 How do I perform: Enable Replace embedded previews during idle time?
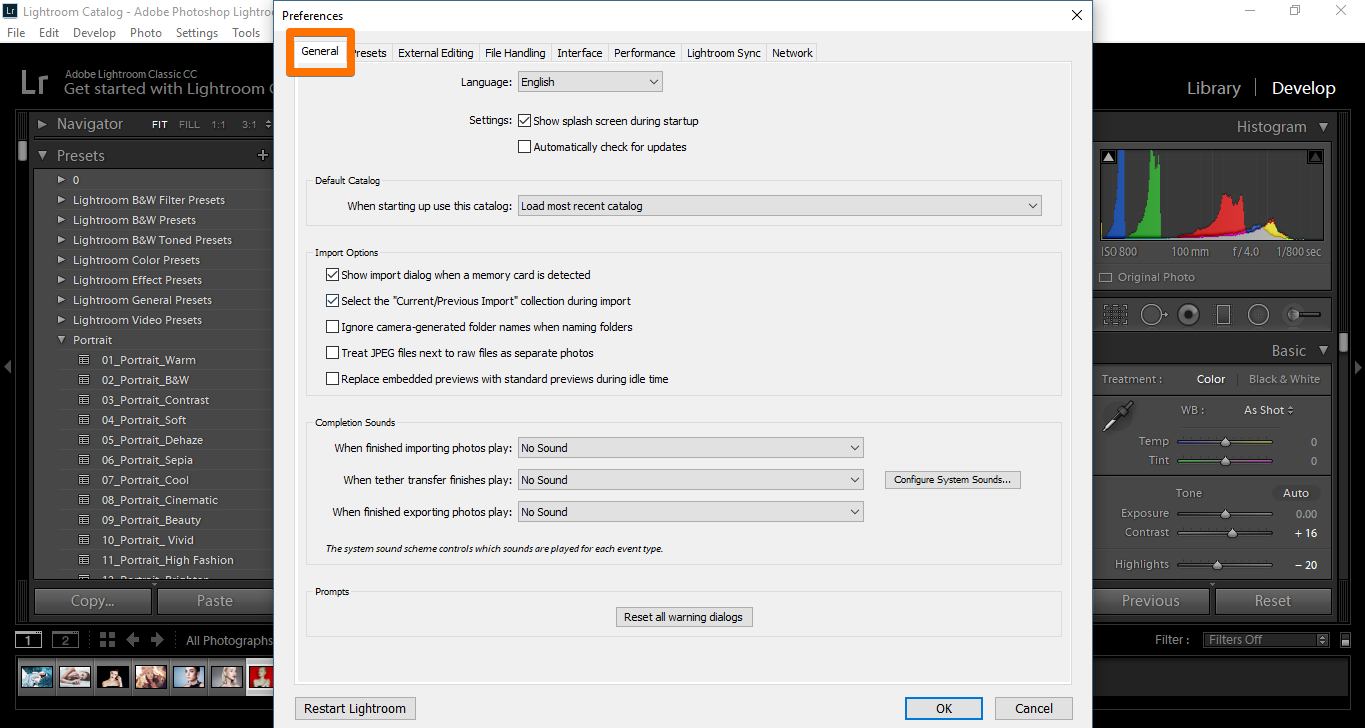(332, 379)
